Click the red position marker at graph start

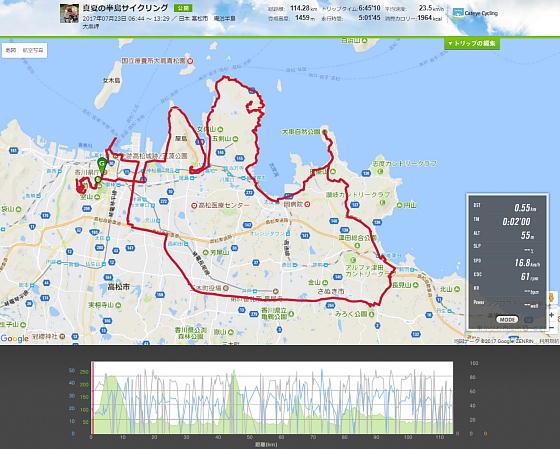coord(92,398)
